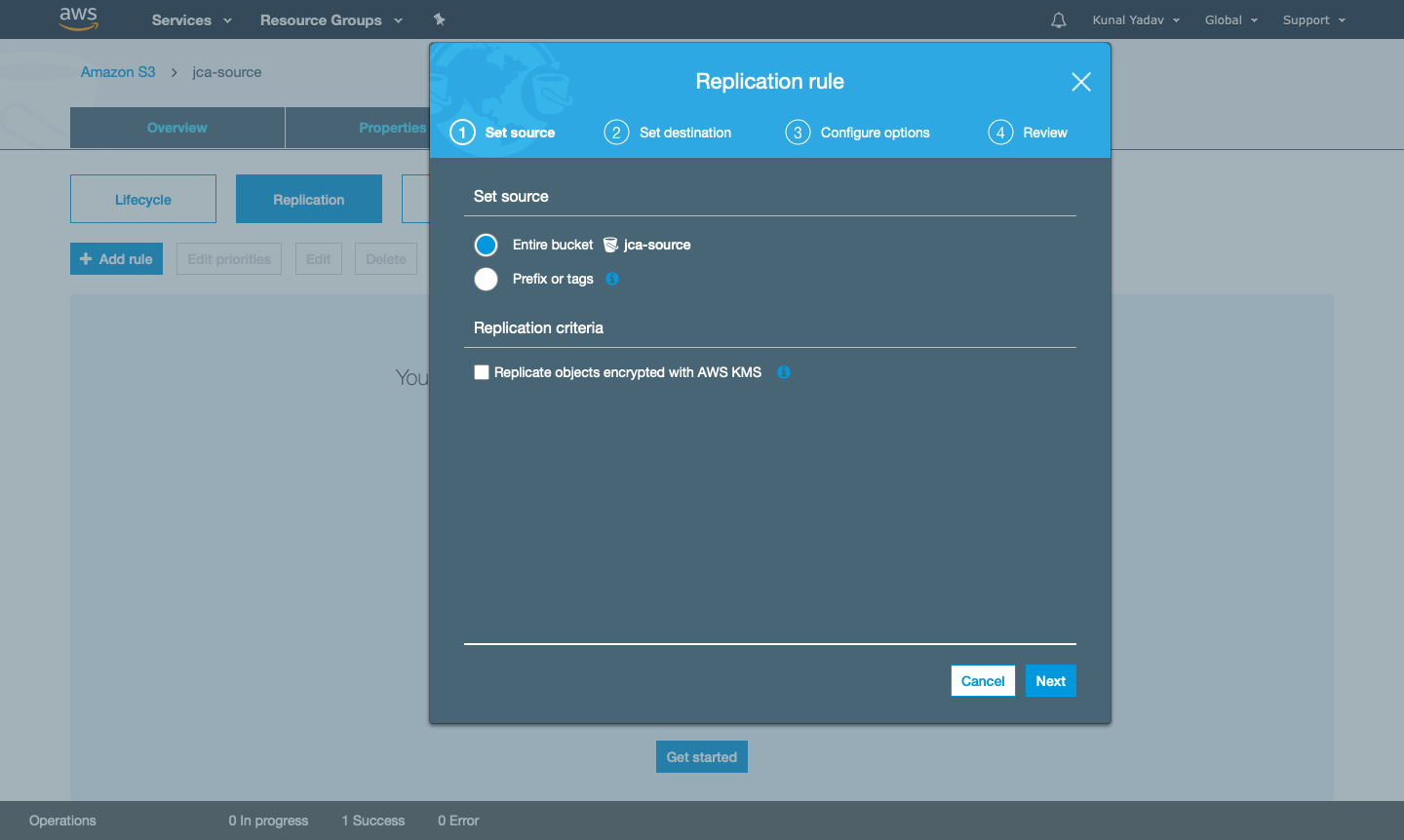Click the jca-source breadcrumb text
Image resolution: width=1404 pixels, height=840 pixels.
pos(227,72)
